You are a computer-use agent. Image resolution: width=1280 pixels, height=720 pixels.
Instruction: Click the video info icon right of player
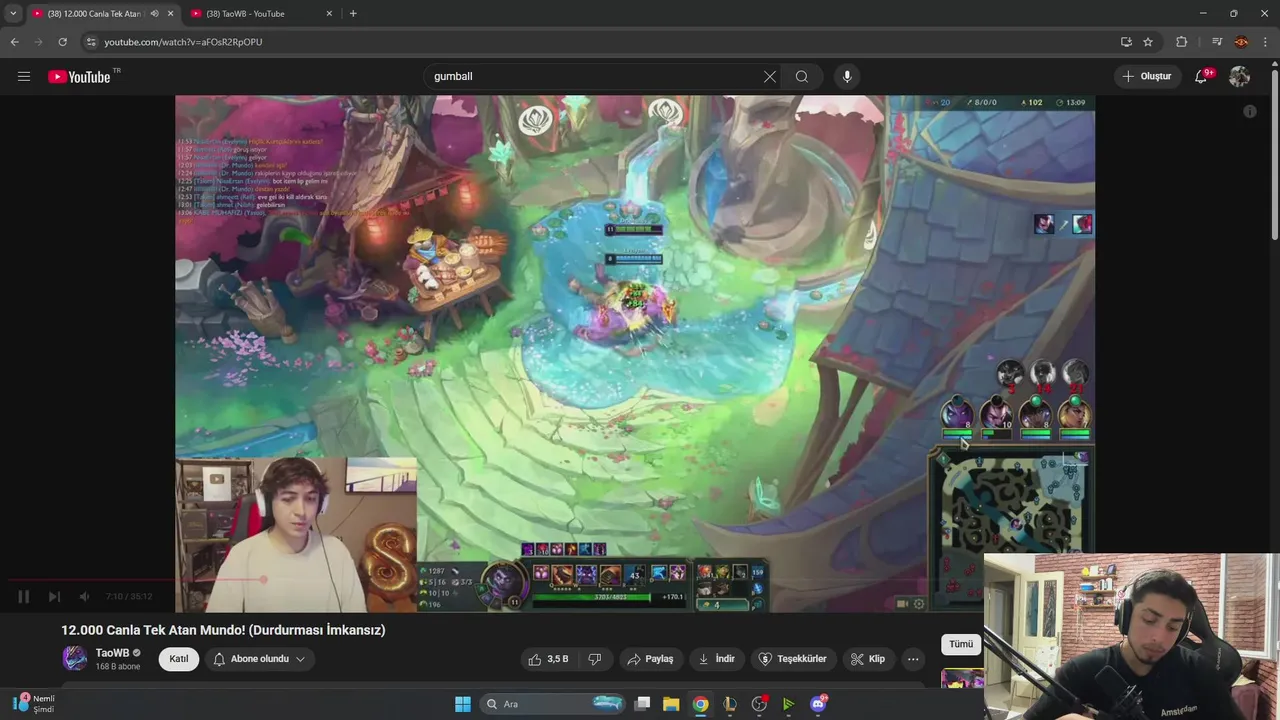point(1250,112)
